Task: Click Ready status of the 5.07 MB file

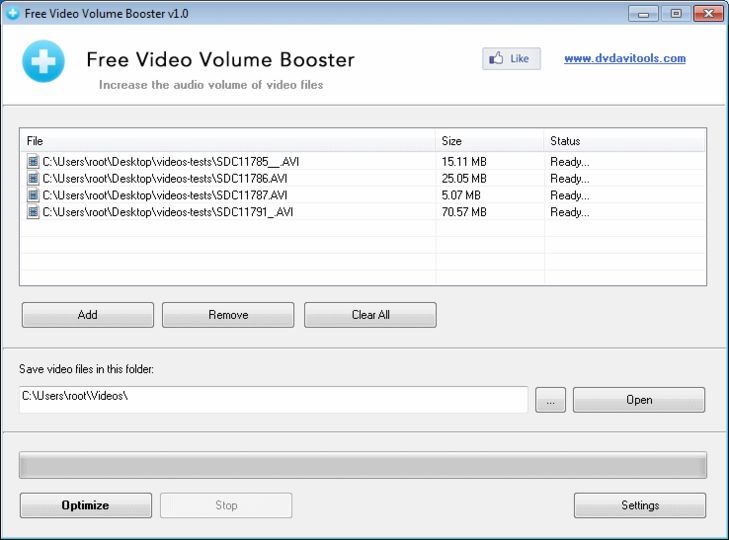Action: pos(570,195)
